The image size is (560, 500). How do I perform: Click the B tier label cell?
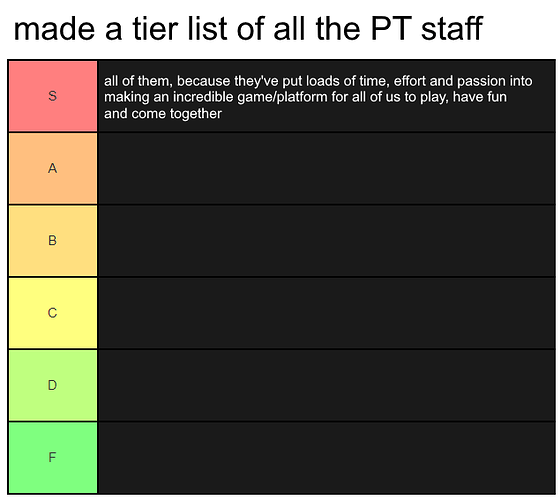tap(53, 241)
